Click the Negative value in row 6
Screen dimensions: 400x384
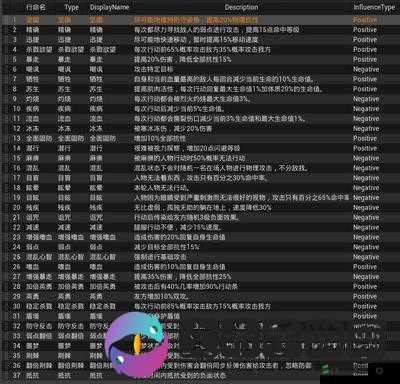(366, 69)
